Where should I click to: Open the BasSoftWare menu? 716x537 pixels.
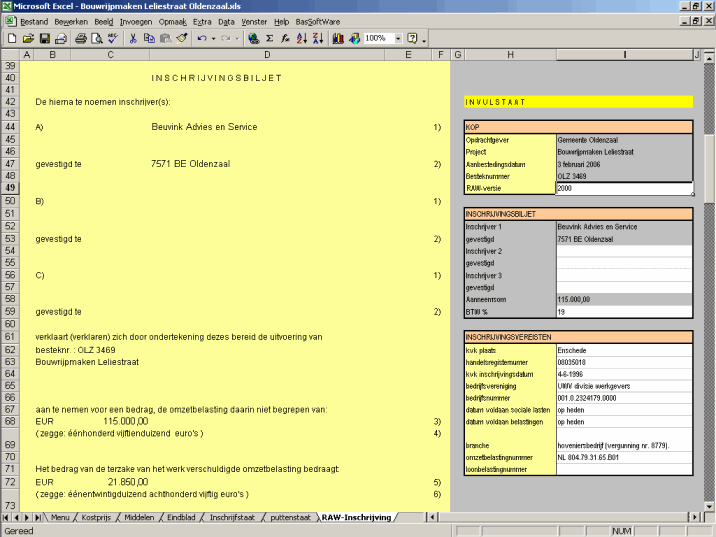pos(319,20)
